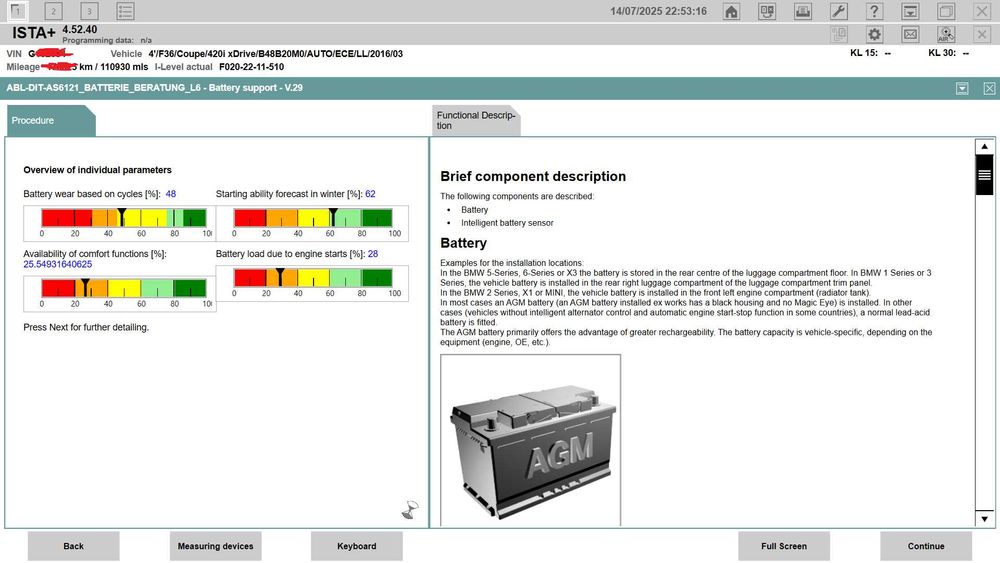Click the engine starts load value 28
Screen dimensions: 1000x563
373,254
